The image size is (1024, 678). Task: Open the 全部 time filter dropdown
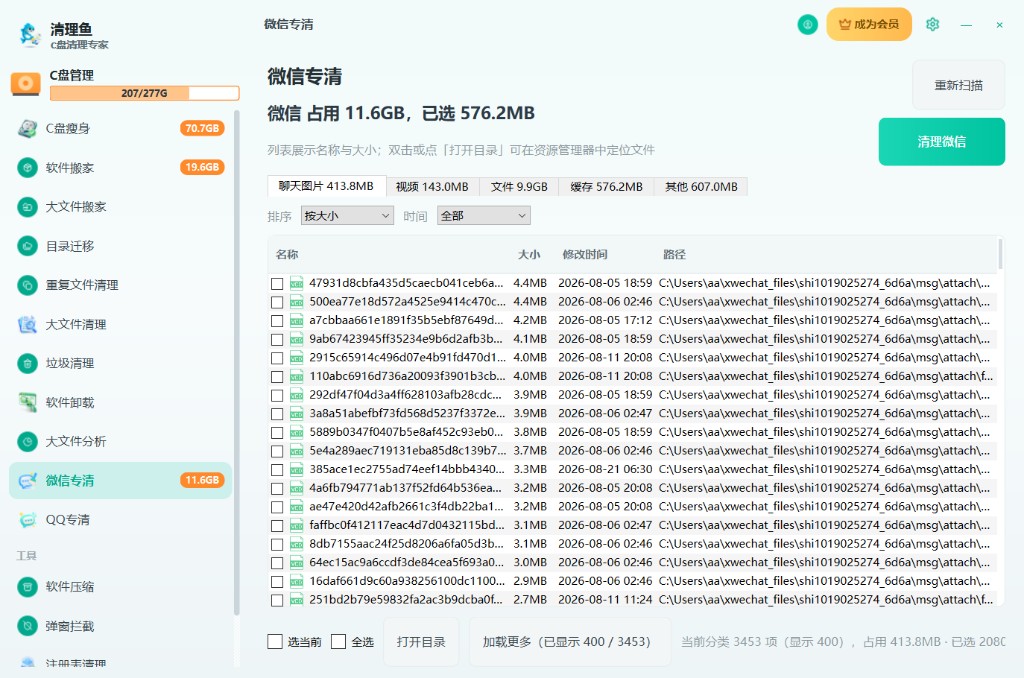pyautogui.click(x=484, y=216)
